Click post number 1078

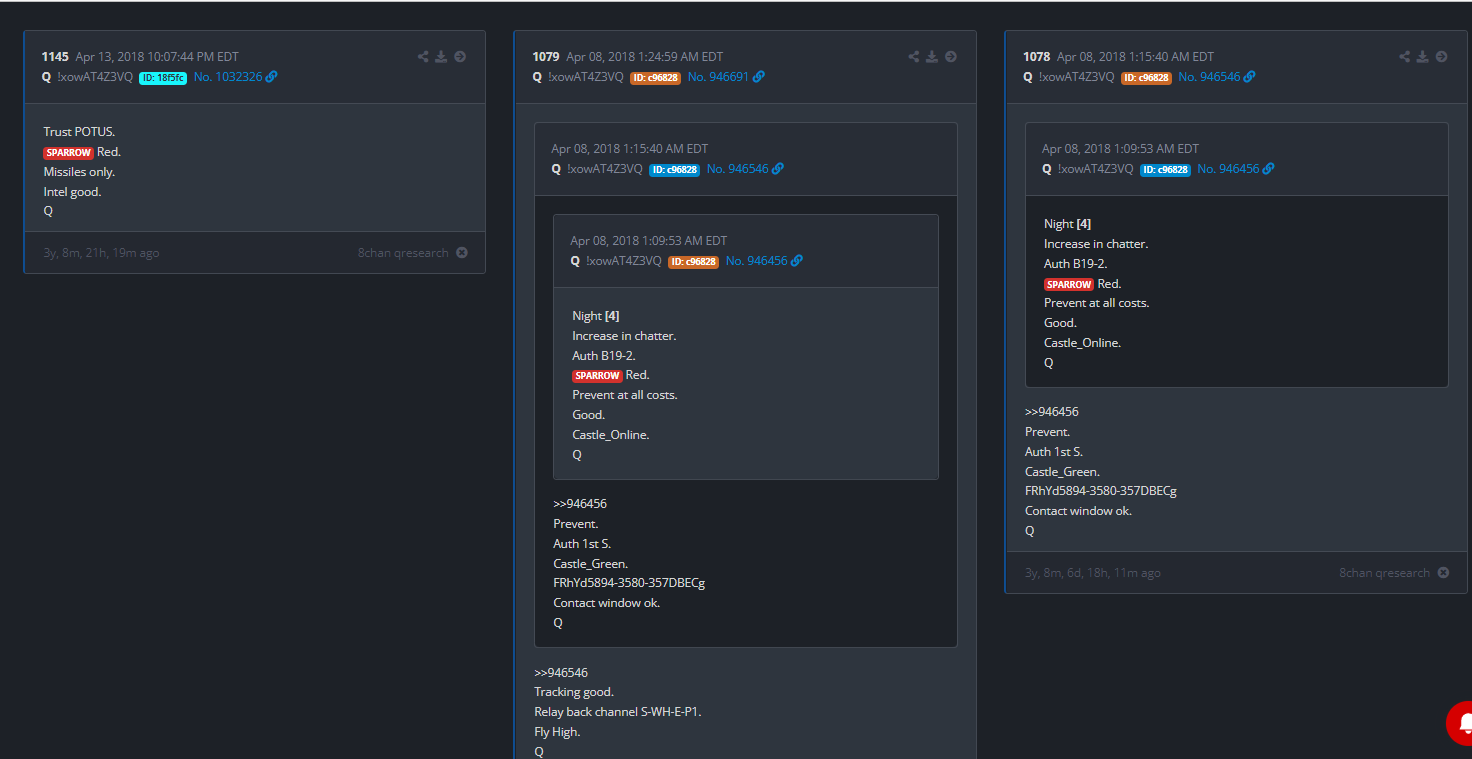pyautogui.click(x=1037, y=57)
